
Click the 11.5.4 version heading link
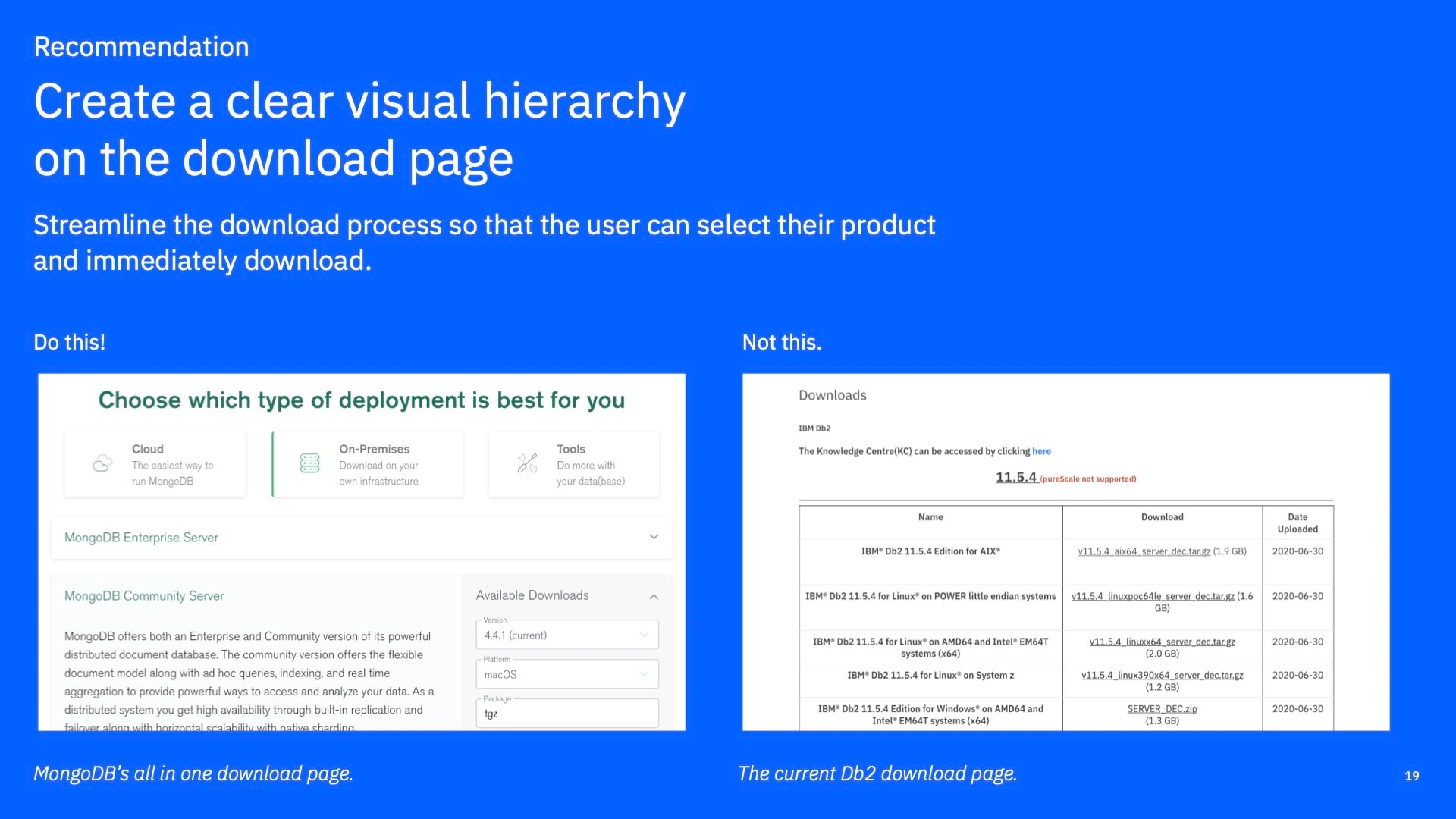[1015, 477]
